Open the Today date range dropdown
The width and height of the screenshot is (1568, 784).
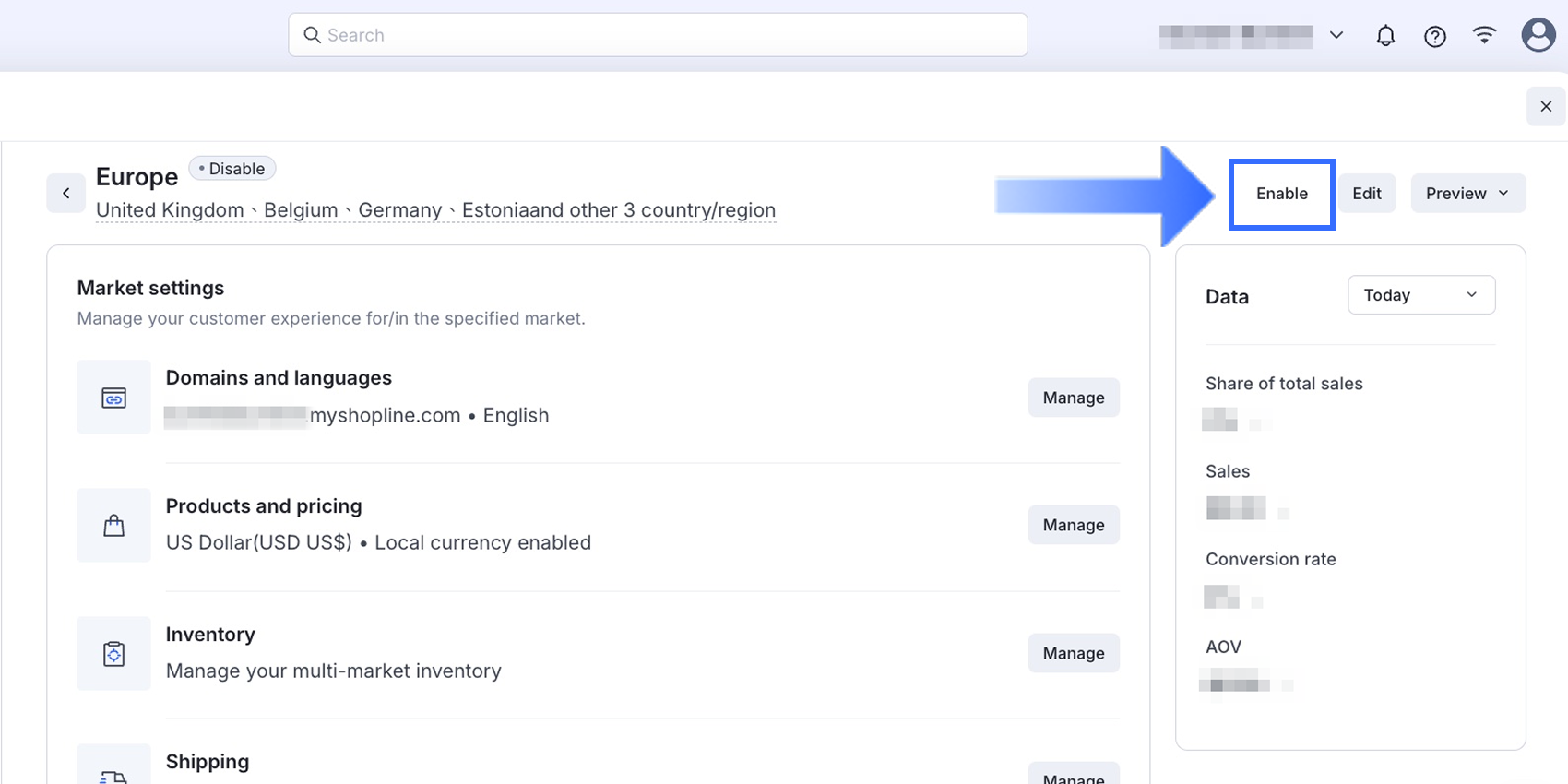coord(1420,295)
